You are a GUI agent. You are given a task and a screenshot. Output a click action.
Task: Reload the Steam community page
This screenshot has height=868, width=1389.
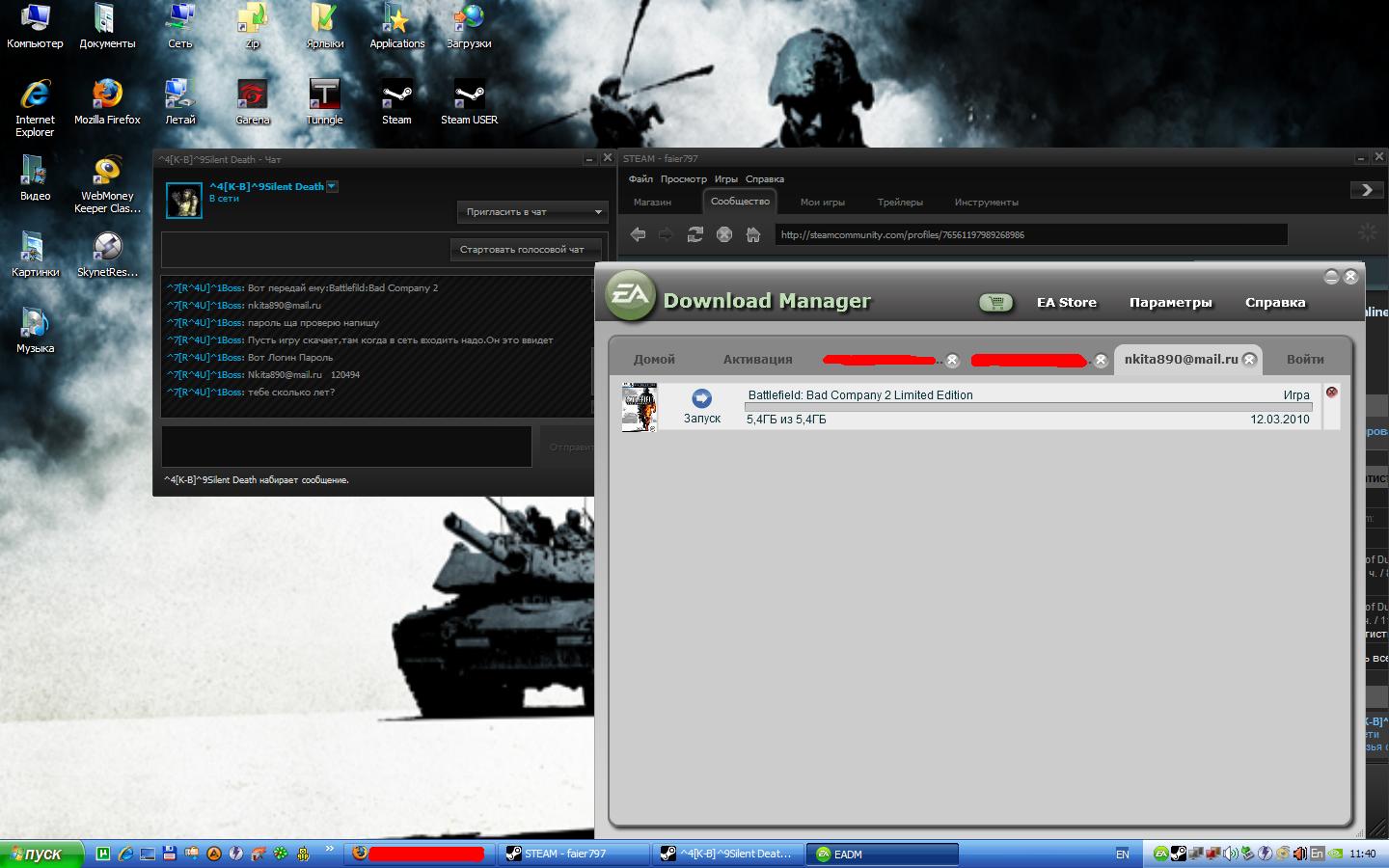pyautogui.click(x=694, y=234)
